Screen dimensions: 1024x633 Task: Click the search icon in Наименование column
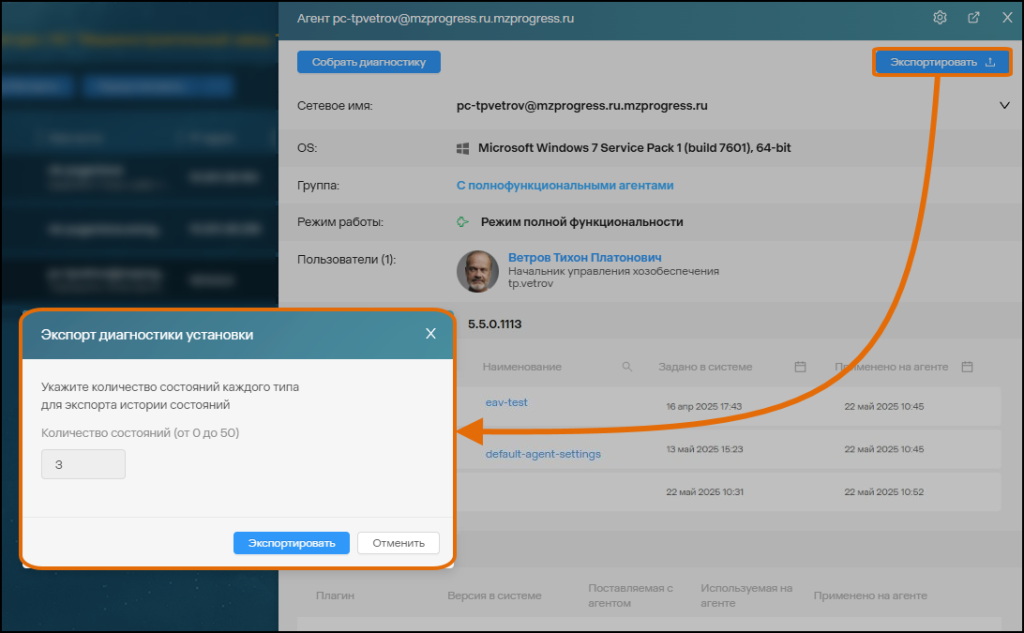point(627,366)
